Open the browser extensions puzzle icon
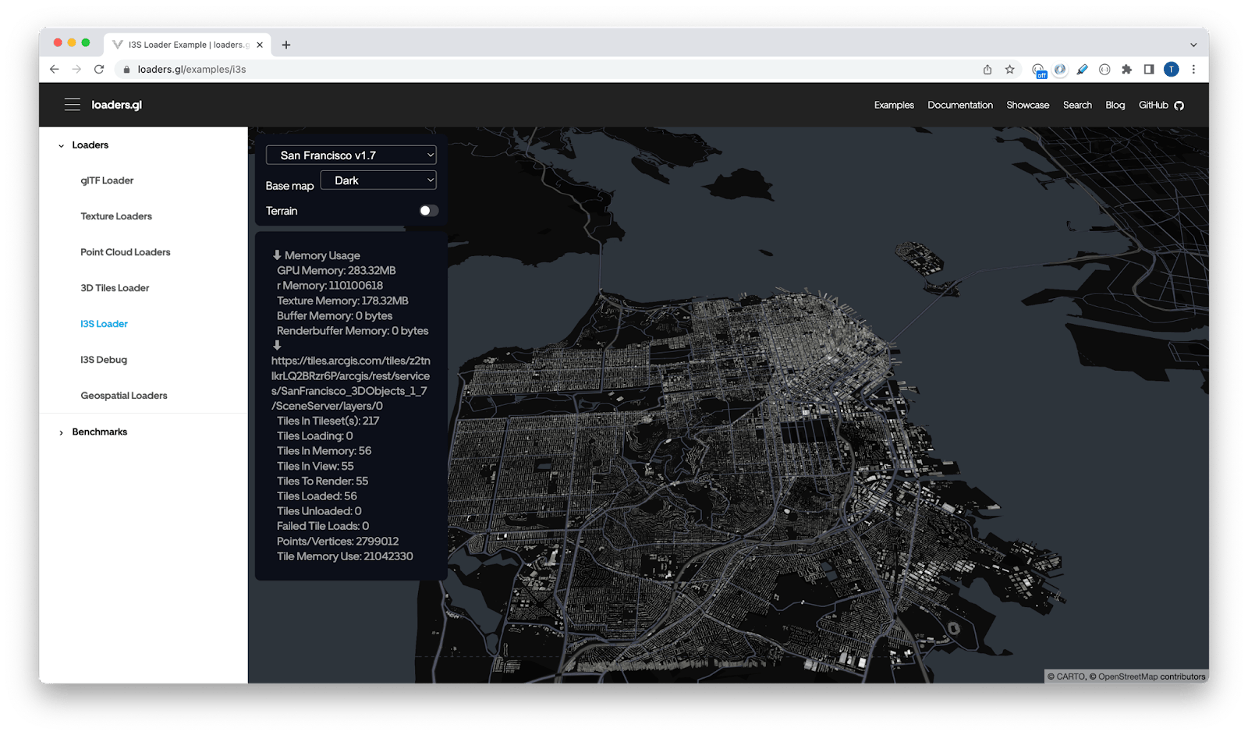 [1126, 69]
